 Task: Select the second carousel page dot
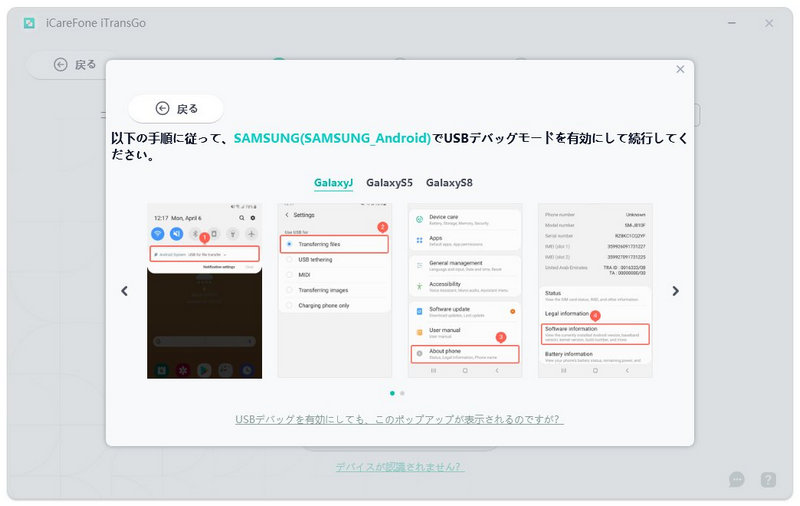pos(403,393)
